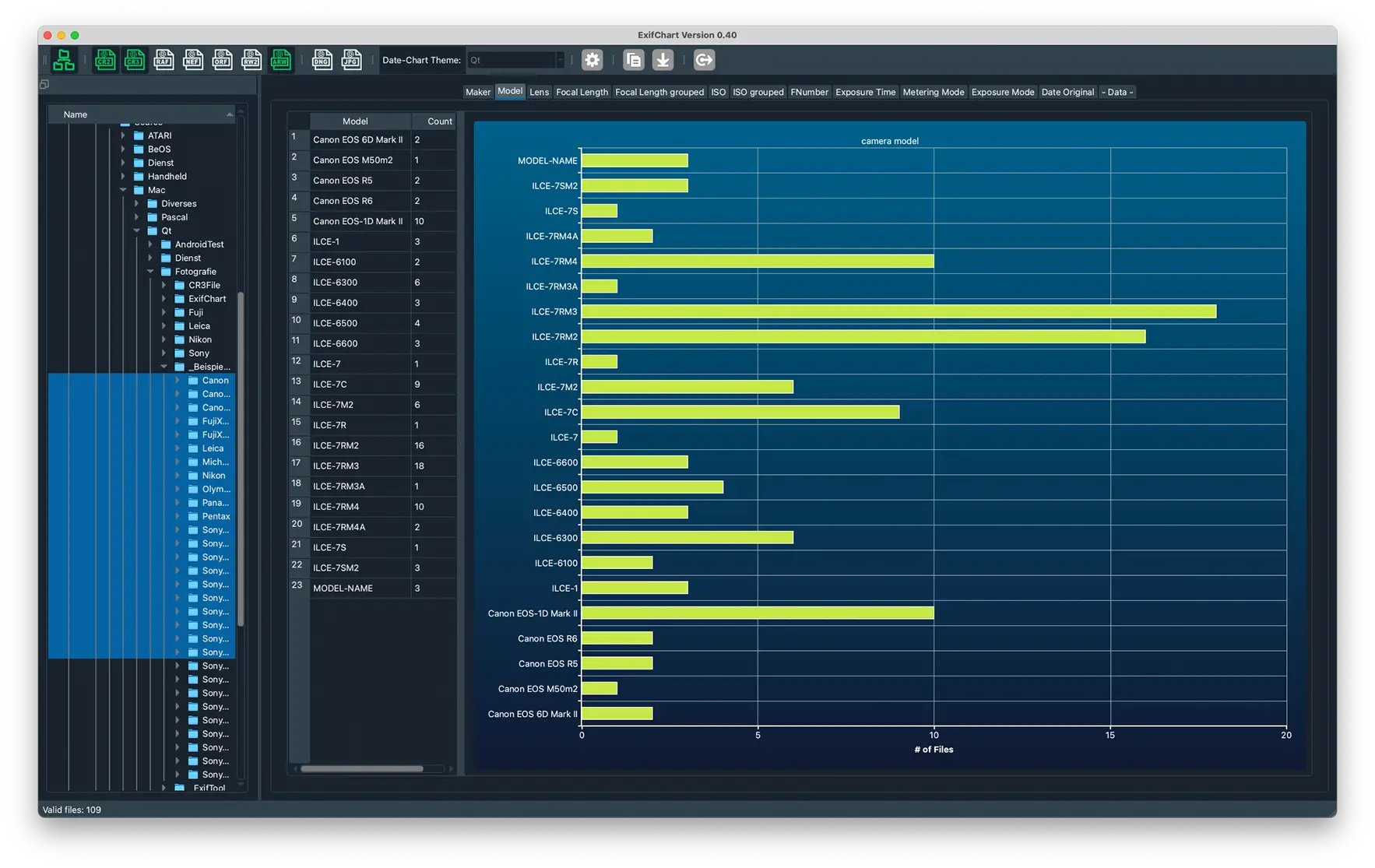Click the NEF file format icon
Screen dimensions: 1375x868
(x=192, y=60)
